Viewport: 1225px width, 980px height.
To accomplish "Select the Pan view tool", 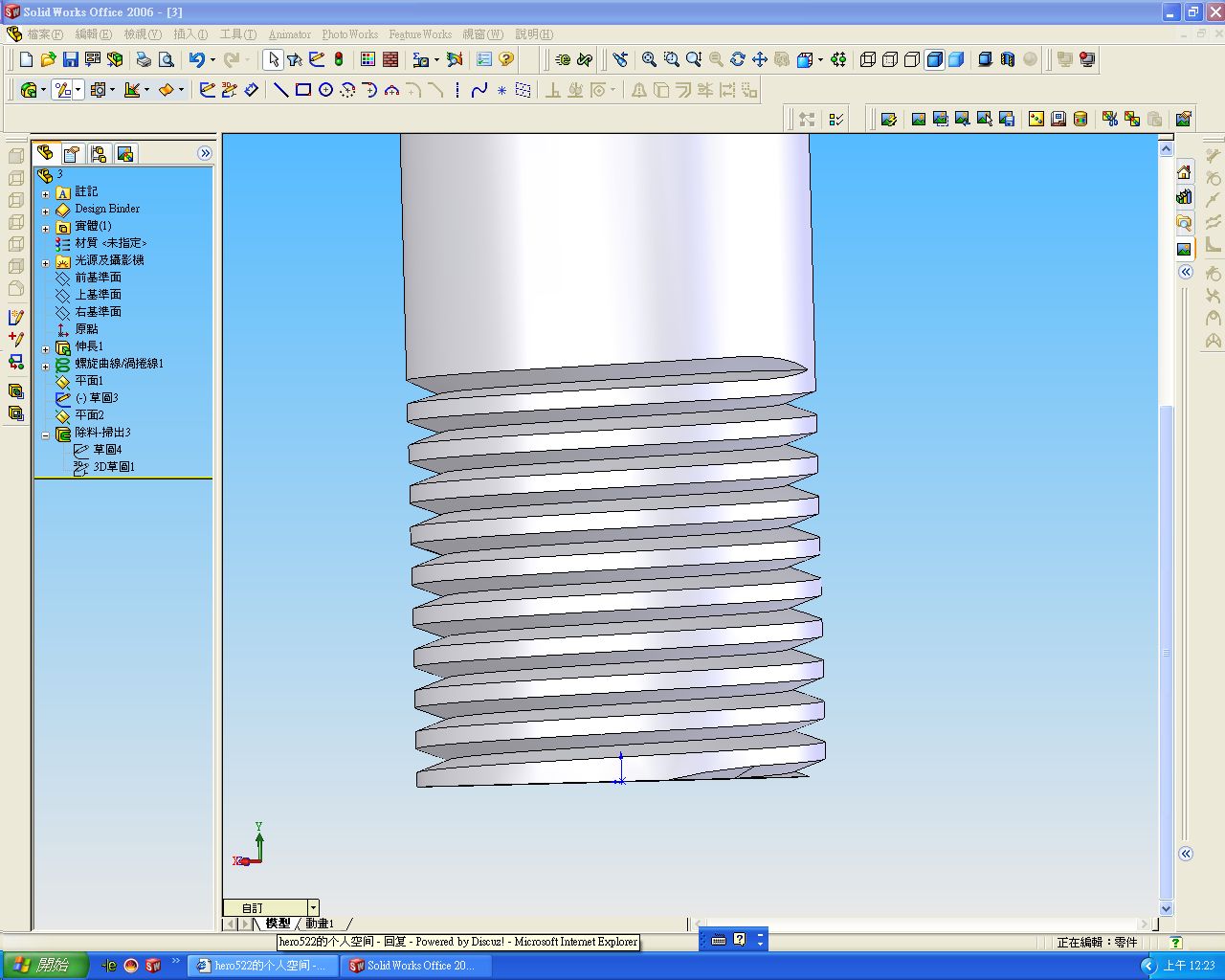I will pos(759,59).
